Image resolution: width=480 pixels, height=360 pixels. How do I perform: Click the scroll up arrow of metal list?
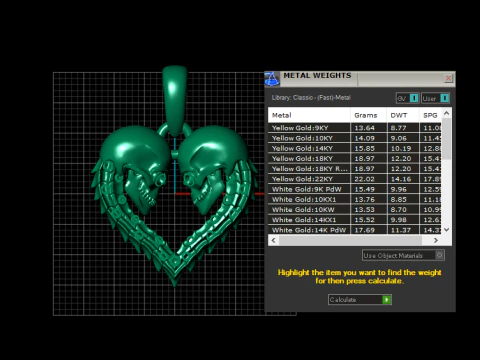[447, 113]
